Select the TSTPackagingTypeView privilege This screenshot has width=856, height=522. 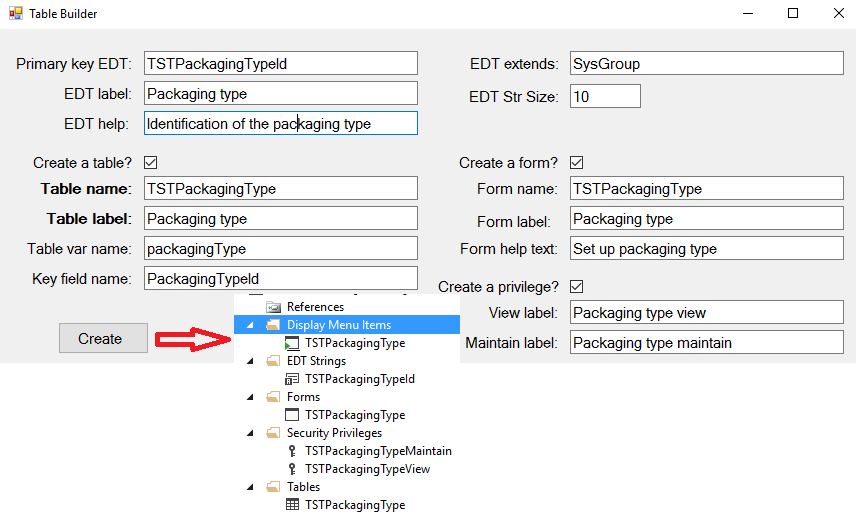coord(367,469)
